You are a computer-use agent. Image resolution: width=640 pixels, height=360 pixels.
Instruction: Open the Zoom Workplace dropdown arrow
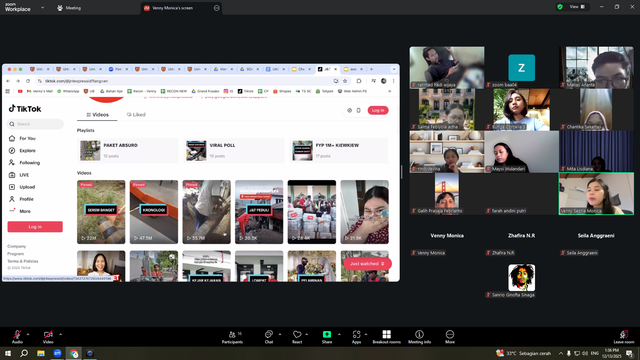point(42,7)
